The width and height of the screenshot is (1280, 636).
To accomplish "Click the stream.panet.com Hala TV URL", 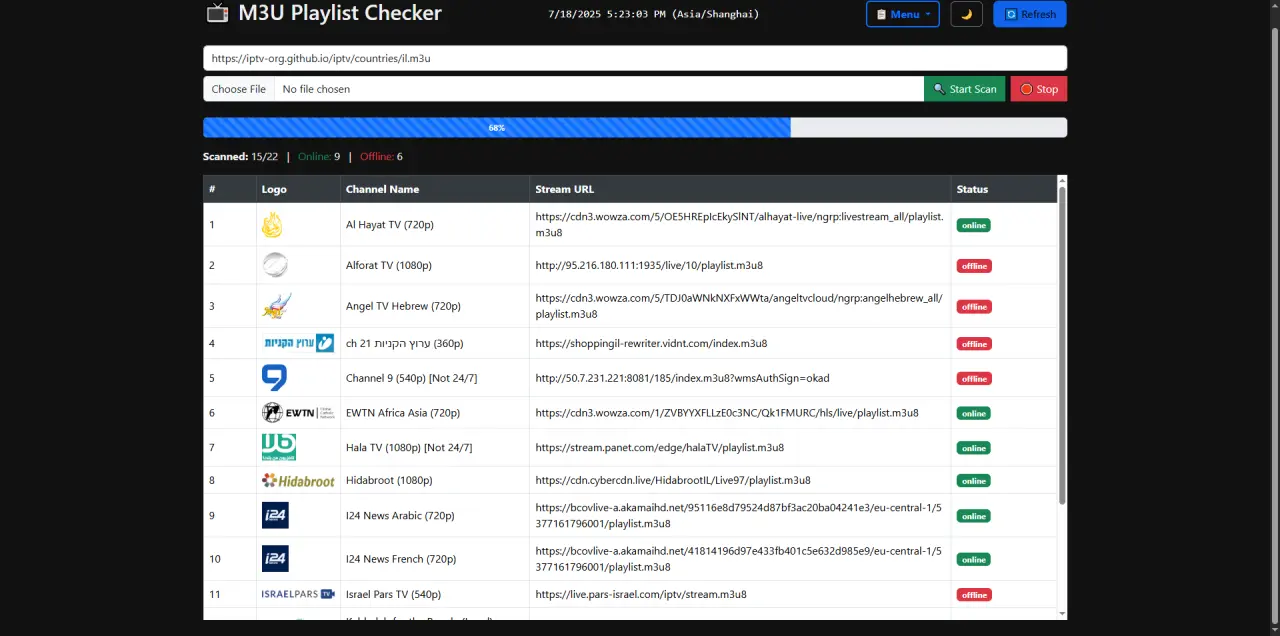I will click(659, 447).
